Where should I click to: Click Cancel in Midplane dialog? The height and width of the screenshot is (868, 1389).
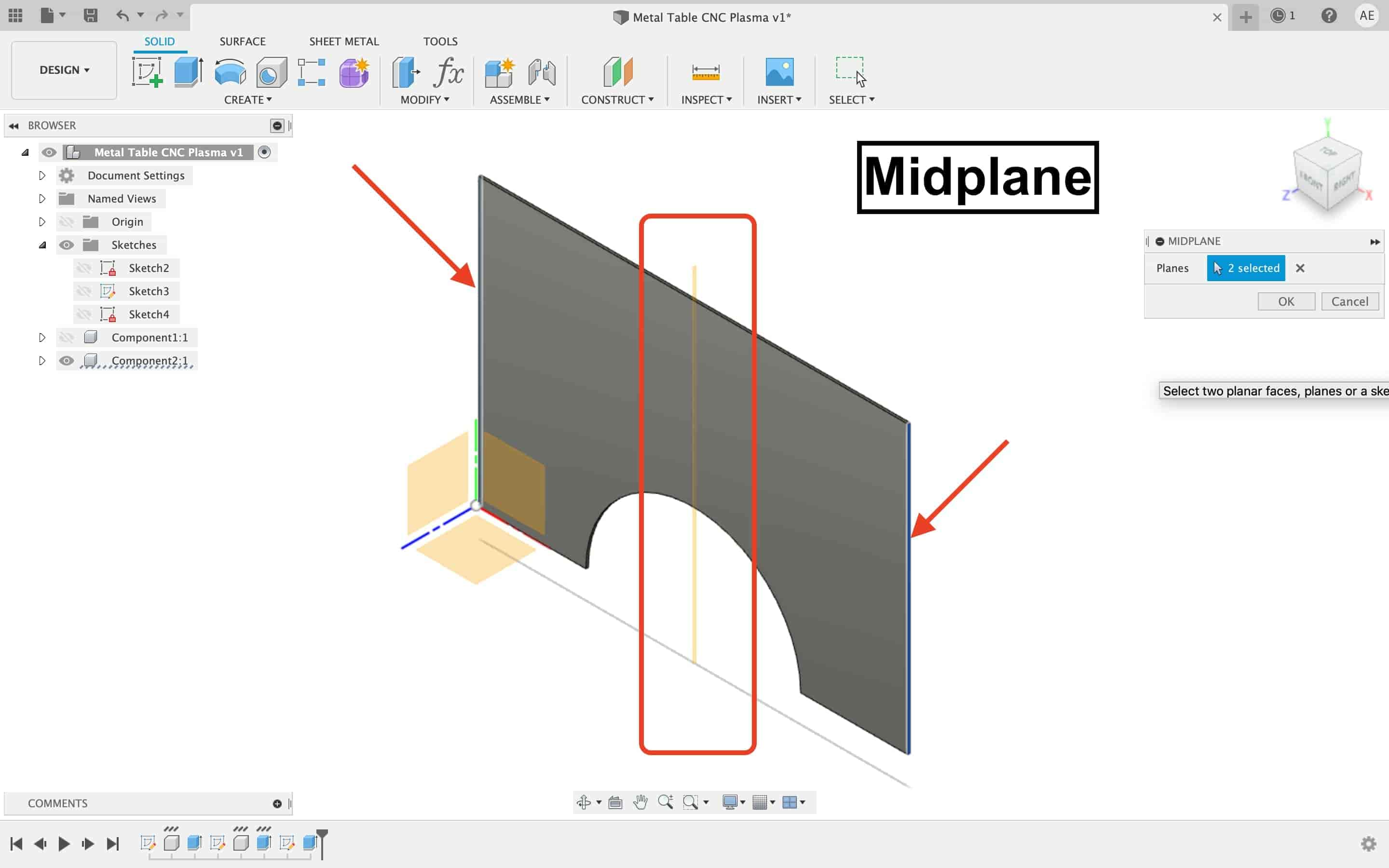(1350, 301)
